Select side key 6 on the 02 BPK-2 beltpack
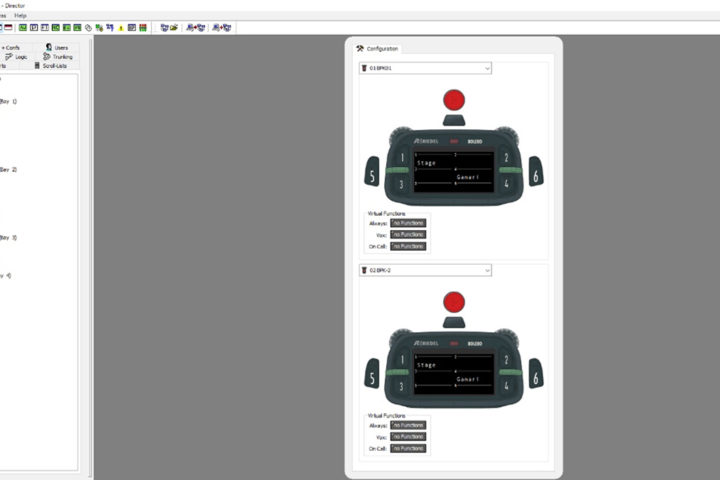Image resolution: width=720 pixels, height=480 pixels. [536, 373]
